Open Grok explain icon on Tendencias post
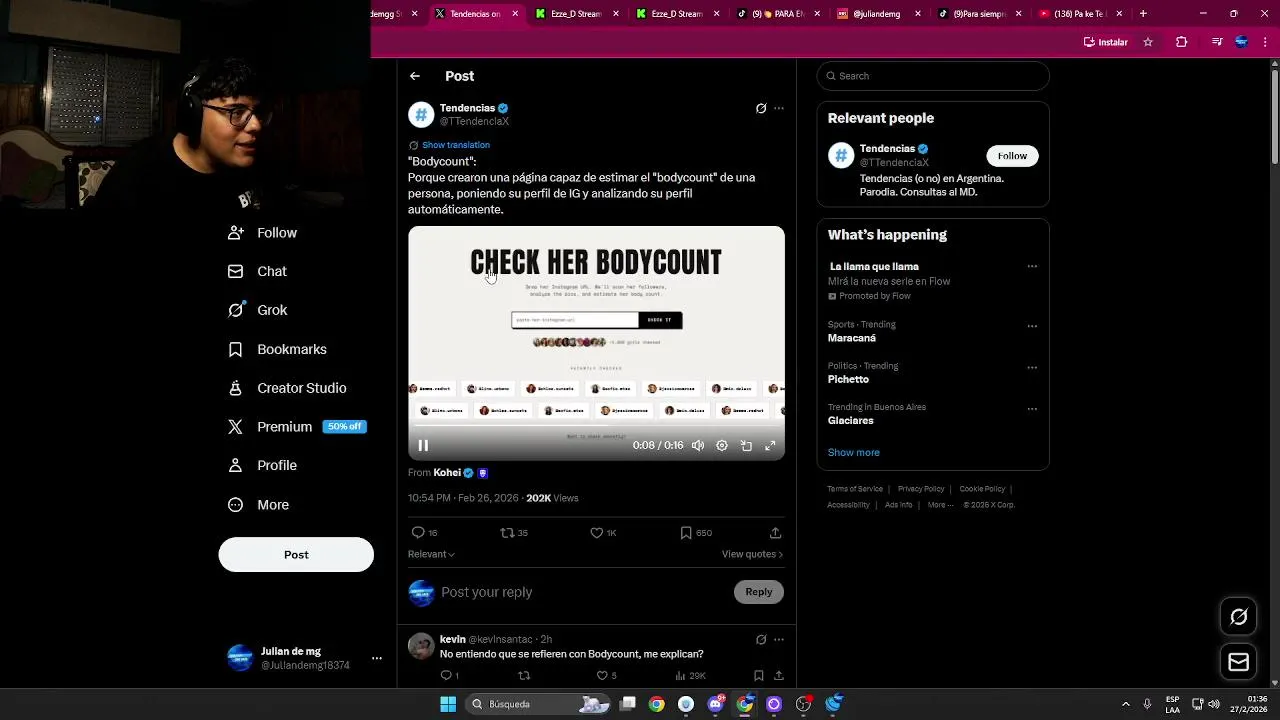This screenshot has width=1280, height=720. 761,108
